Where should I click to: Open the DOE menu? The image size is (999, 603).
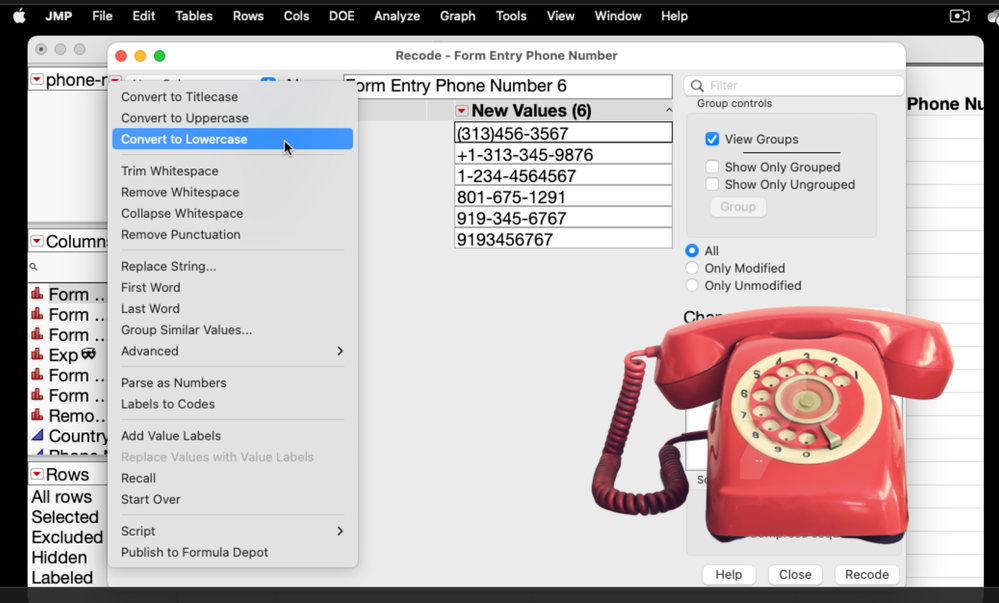341,16
